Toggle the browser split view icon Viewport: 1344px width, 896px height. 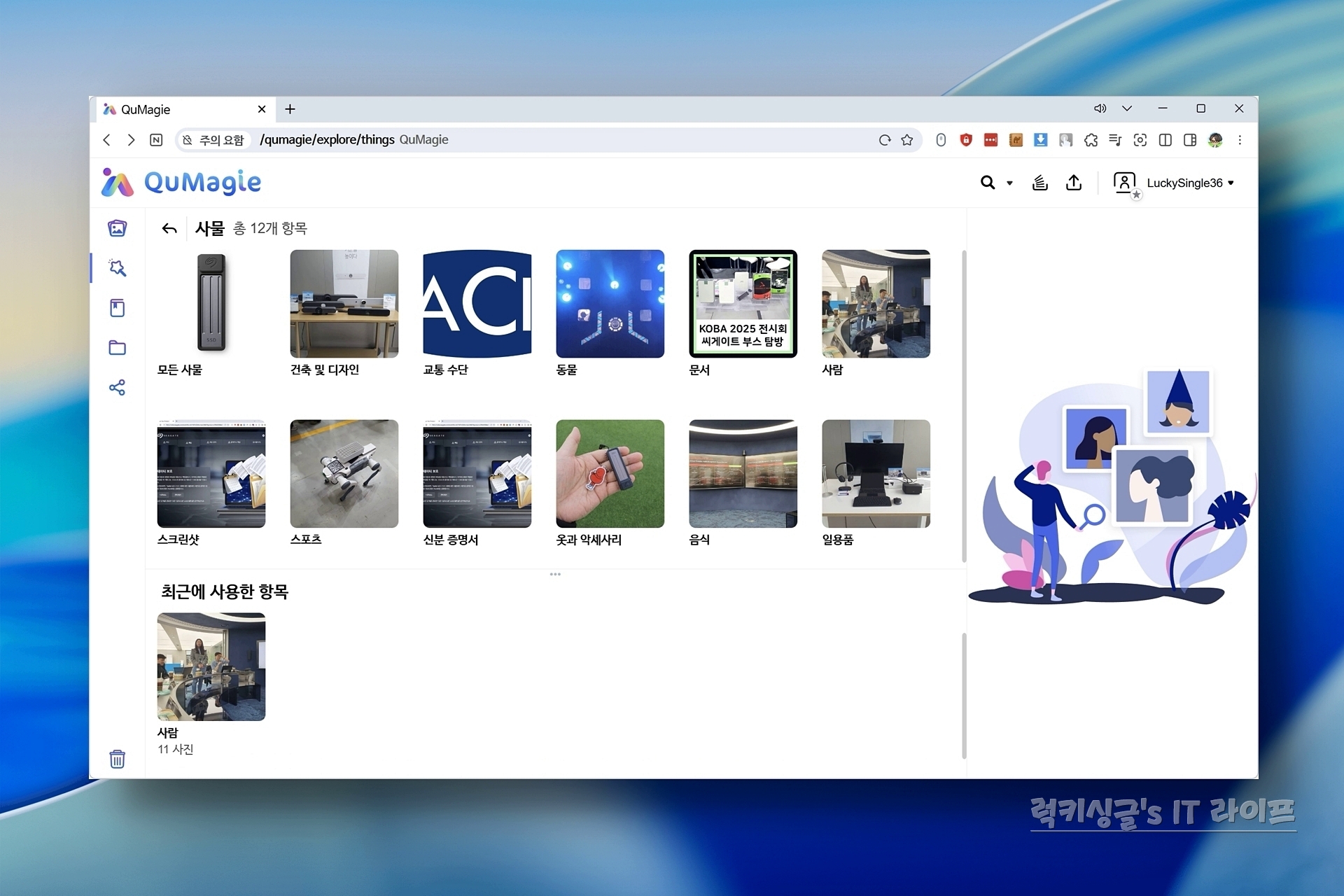(x=1165, y=140)
